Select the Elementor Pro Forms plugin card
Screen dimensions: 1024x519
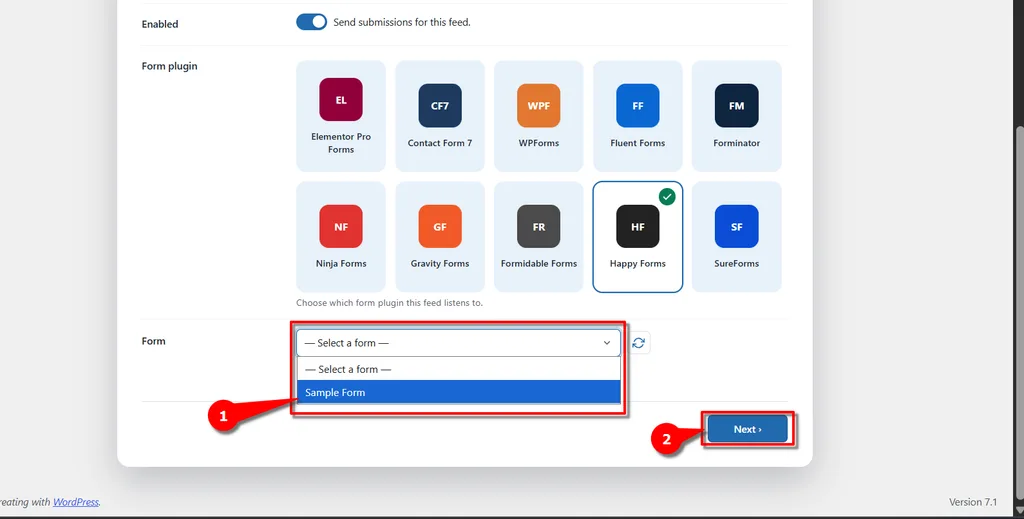click(341, 116)
